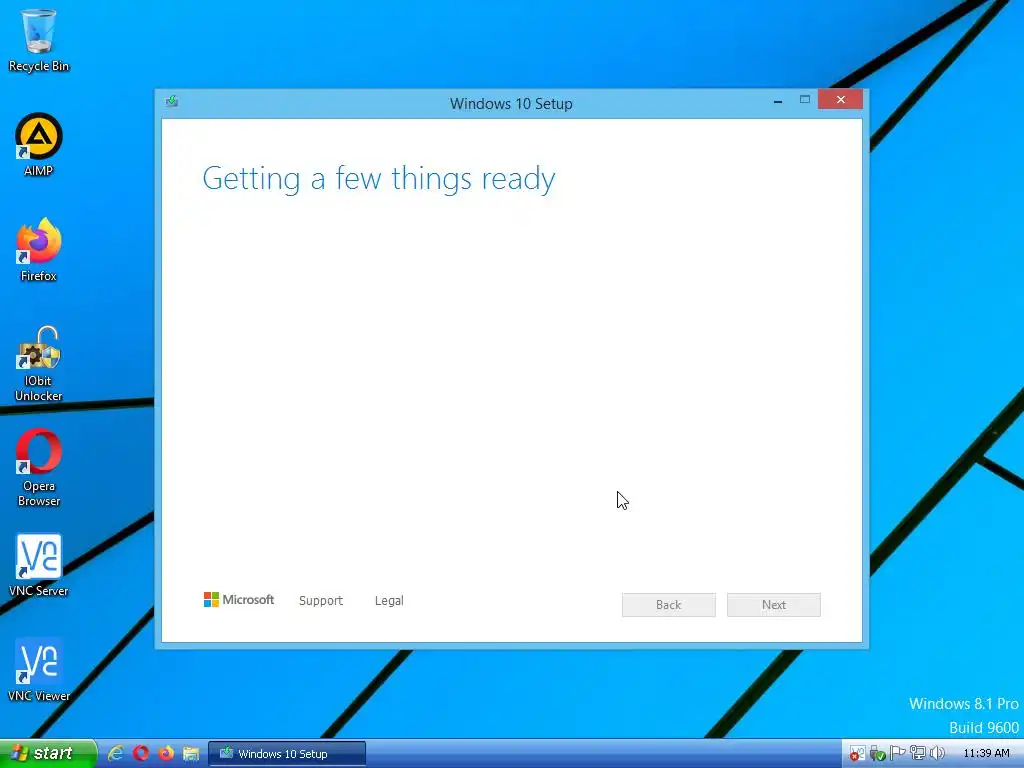Click the VNC Server tray icon
1024x768 pixels.
857,754
